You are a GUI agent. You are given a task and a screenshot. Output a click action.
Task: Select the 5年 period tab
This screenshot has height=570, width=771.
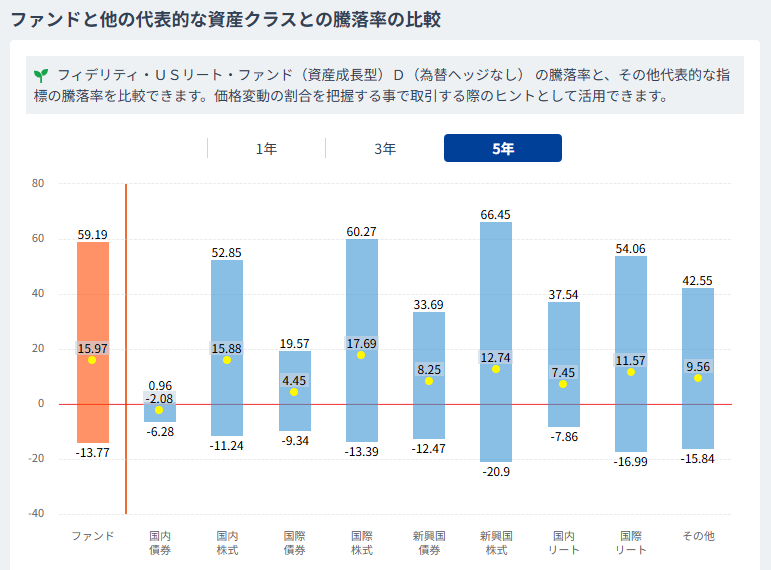tap(503, 148)
